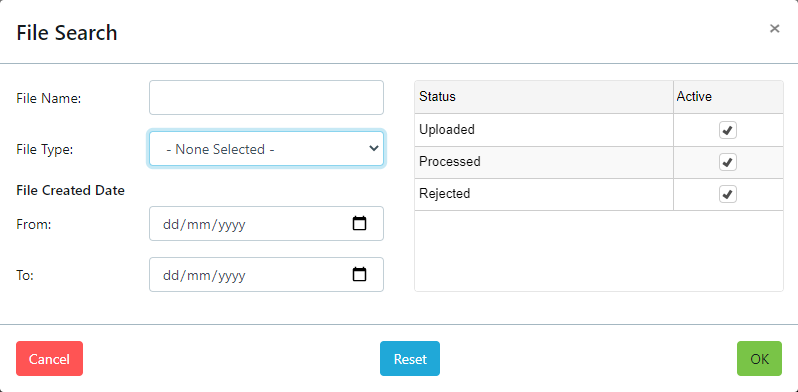The width and height of the screenshot is (798, 392).
Task: Focus the To dd/mm/yyyy date text
Action: point(204,275)
